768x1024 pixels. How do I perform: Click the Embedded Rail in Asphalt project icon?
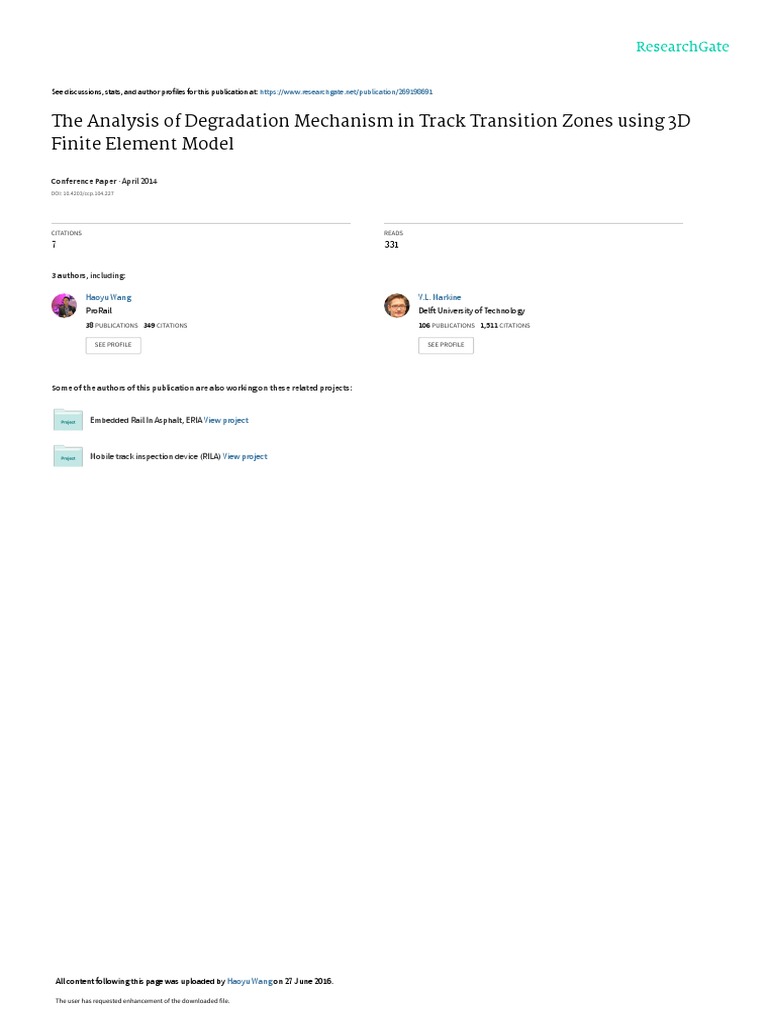coord(68,420)
